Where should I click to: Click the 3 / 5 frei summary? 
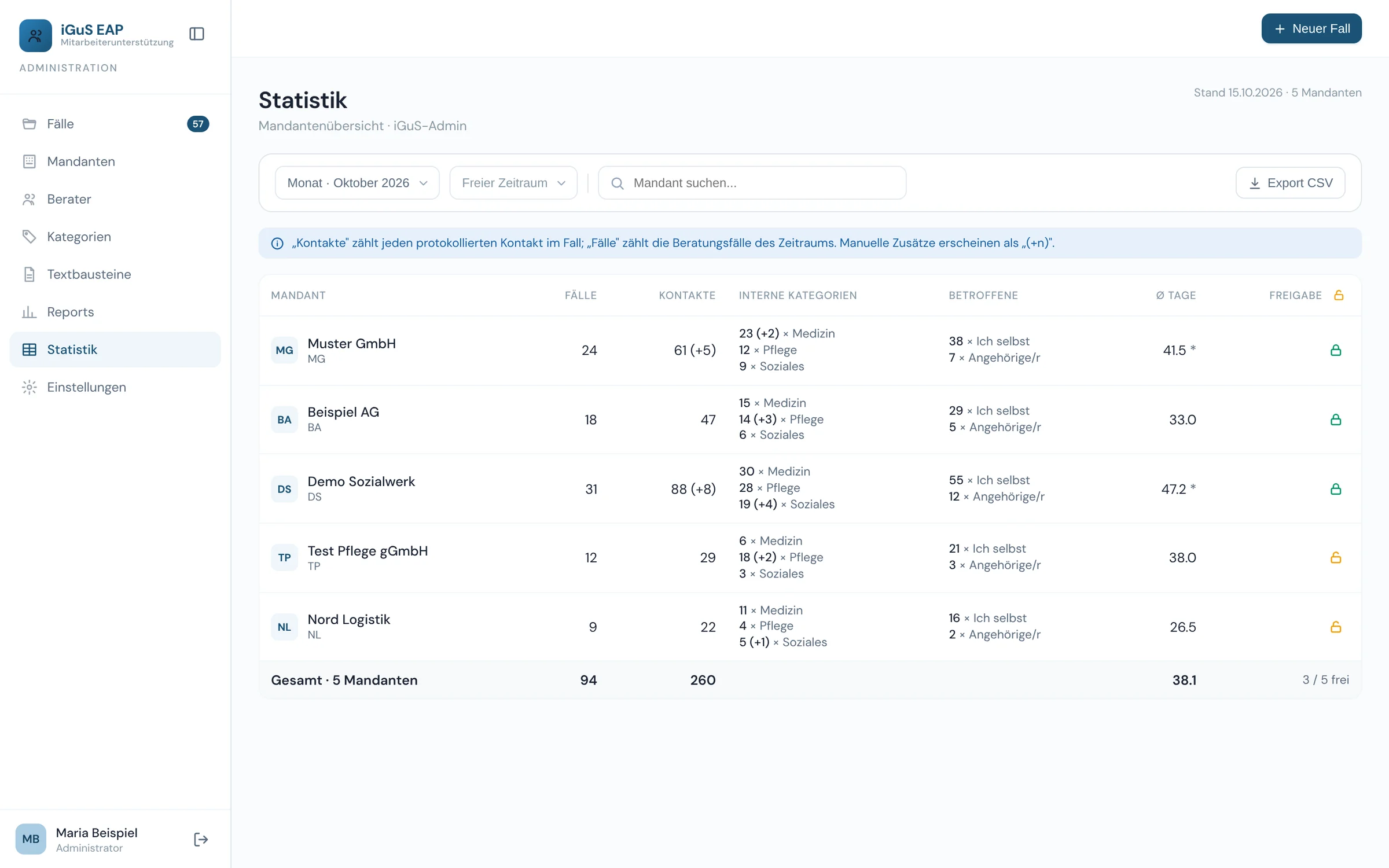point(1325,680)
